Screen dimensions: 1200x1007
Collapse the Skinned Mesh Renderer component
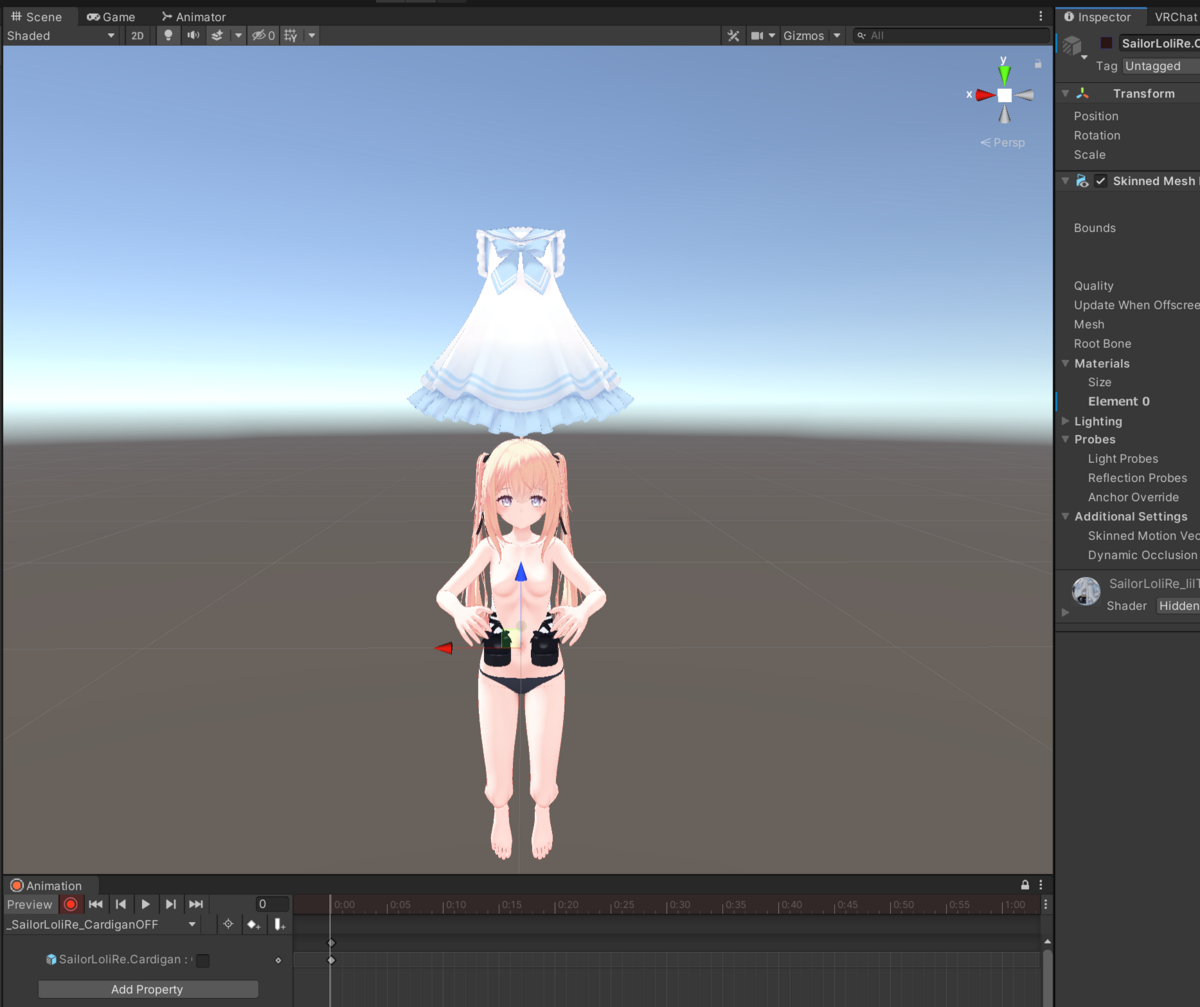pos(1066,181)
